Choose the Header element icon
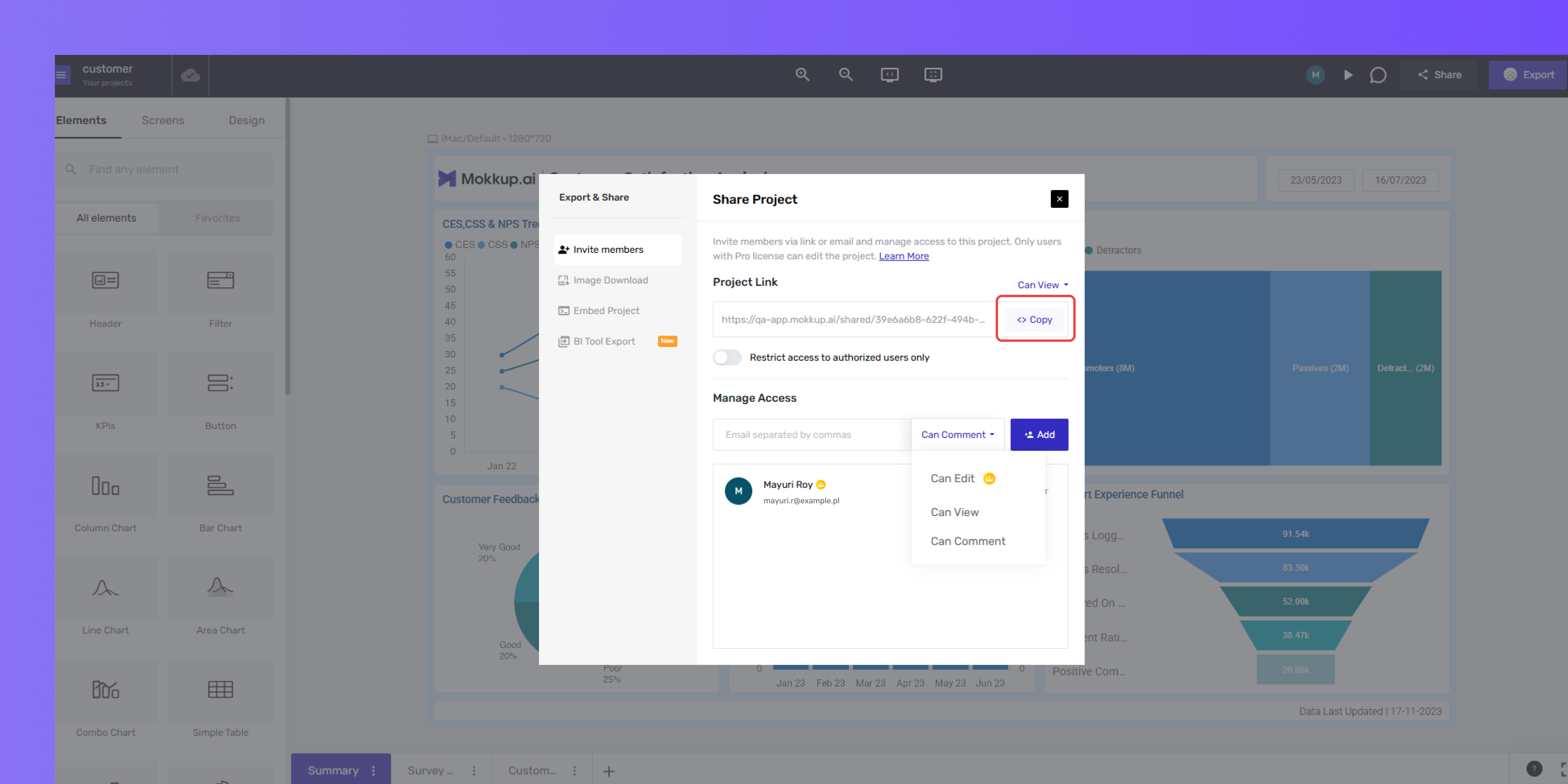This screenshot has height=784, width=1568. point(105,280)
